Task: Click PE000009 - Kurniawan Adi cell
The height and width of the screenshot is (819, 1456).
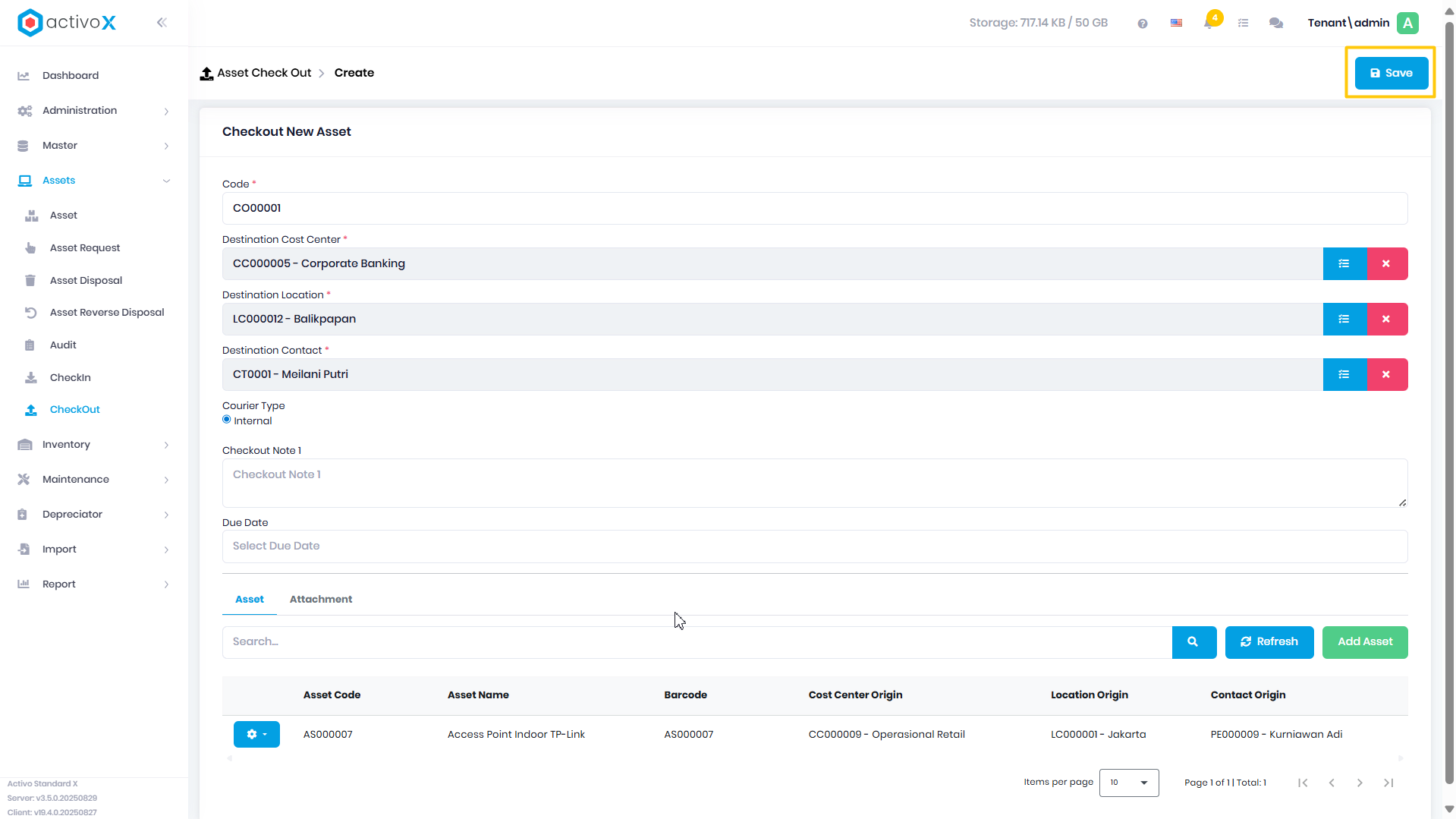Action: 1276,735
